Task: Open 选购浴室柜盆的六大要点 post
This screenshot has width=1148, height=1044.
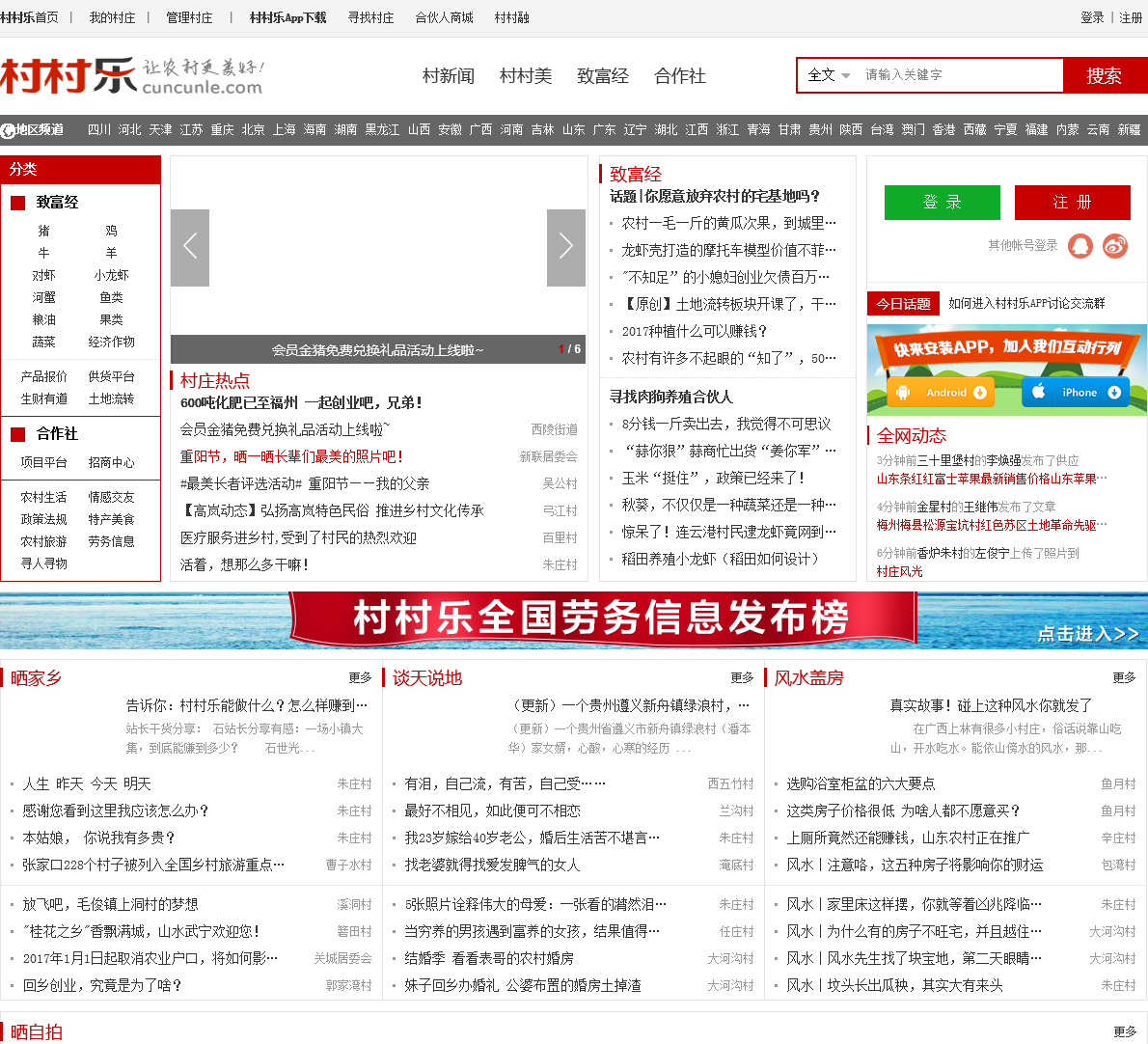Action: (861, 784)
